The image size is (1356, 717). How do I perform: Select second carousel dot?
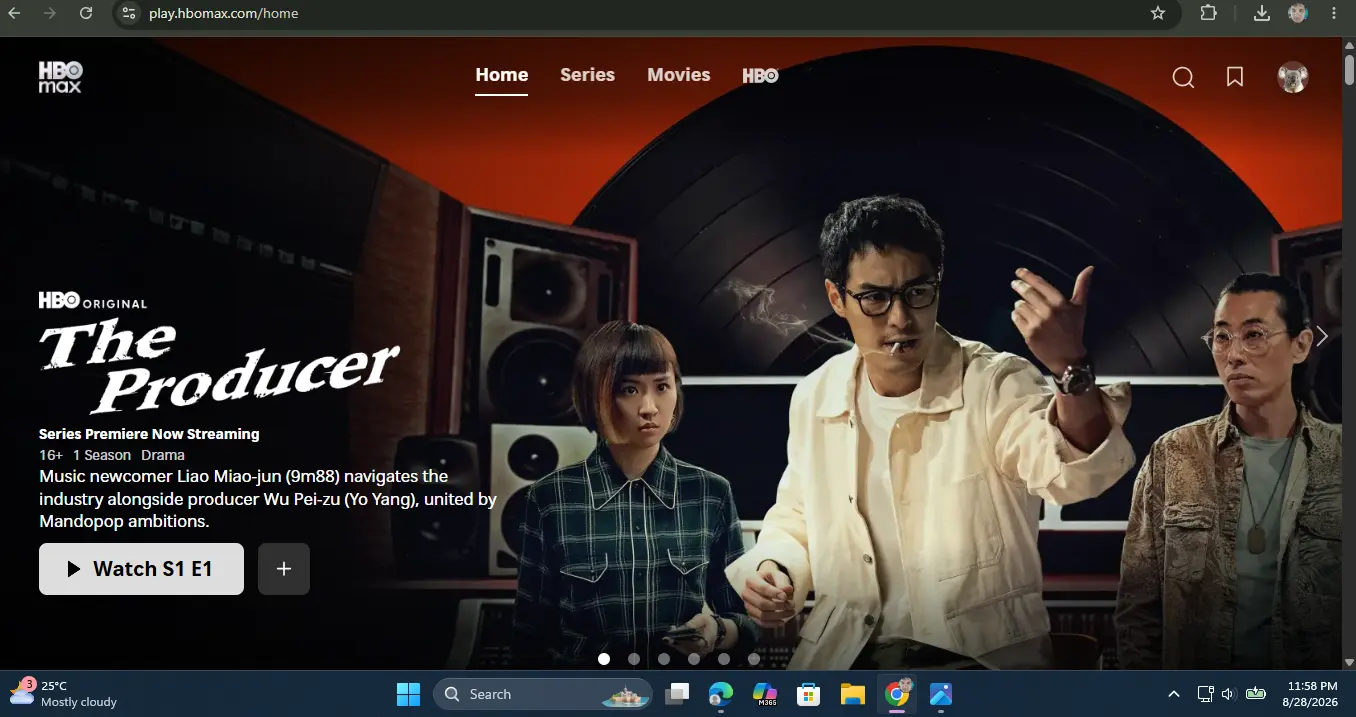coord(634,659)
